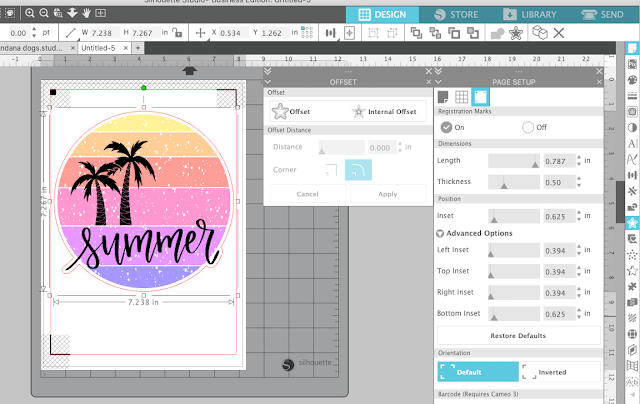Click the Offset star icon in toolbar

tap(516, 33)
